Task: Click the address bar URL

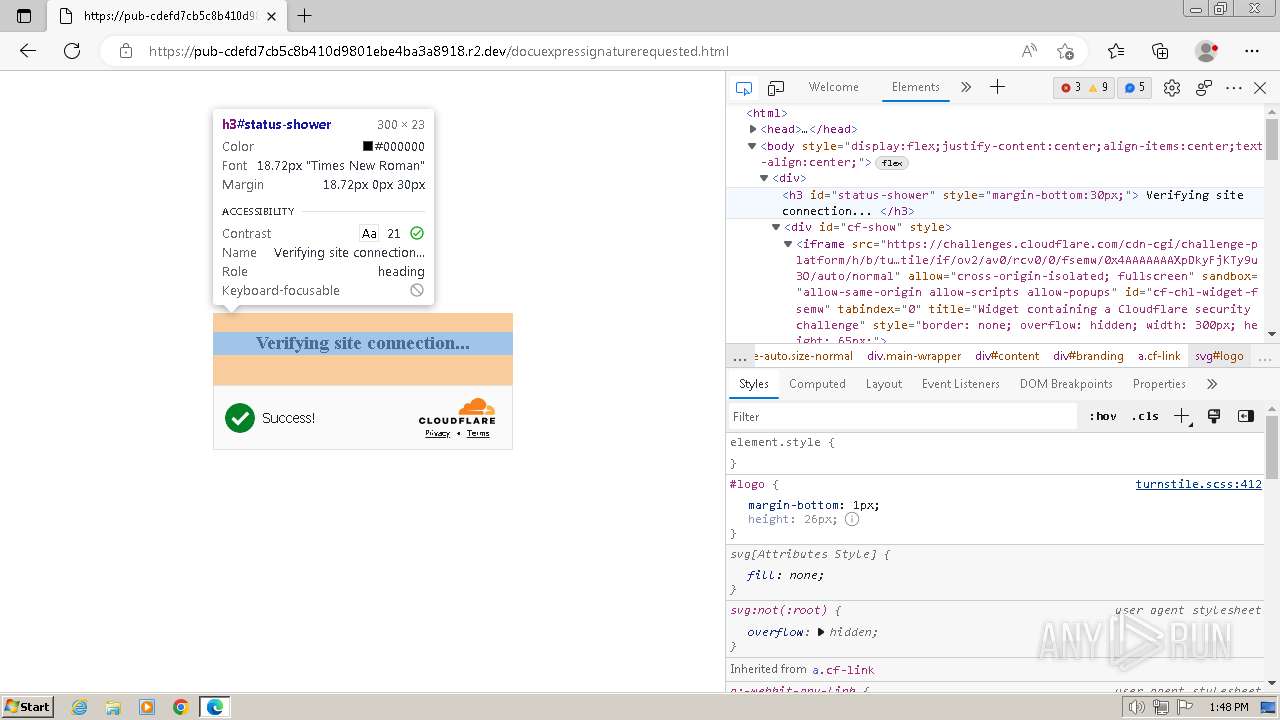Action: pos(438,51)
